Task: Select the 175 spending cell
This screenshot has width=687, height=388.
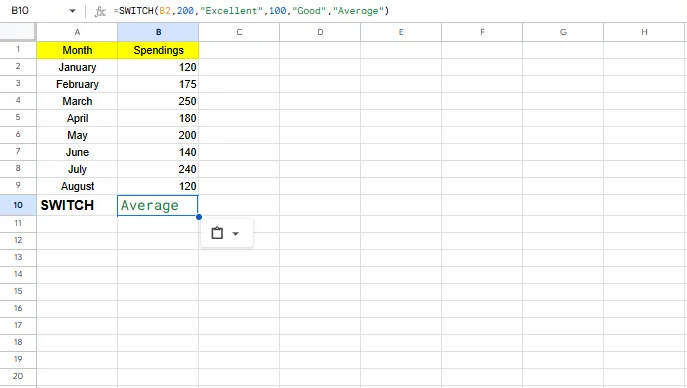Action: click(158, 84)
